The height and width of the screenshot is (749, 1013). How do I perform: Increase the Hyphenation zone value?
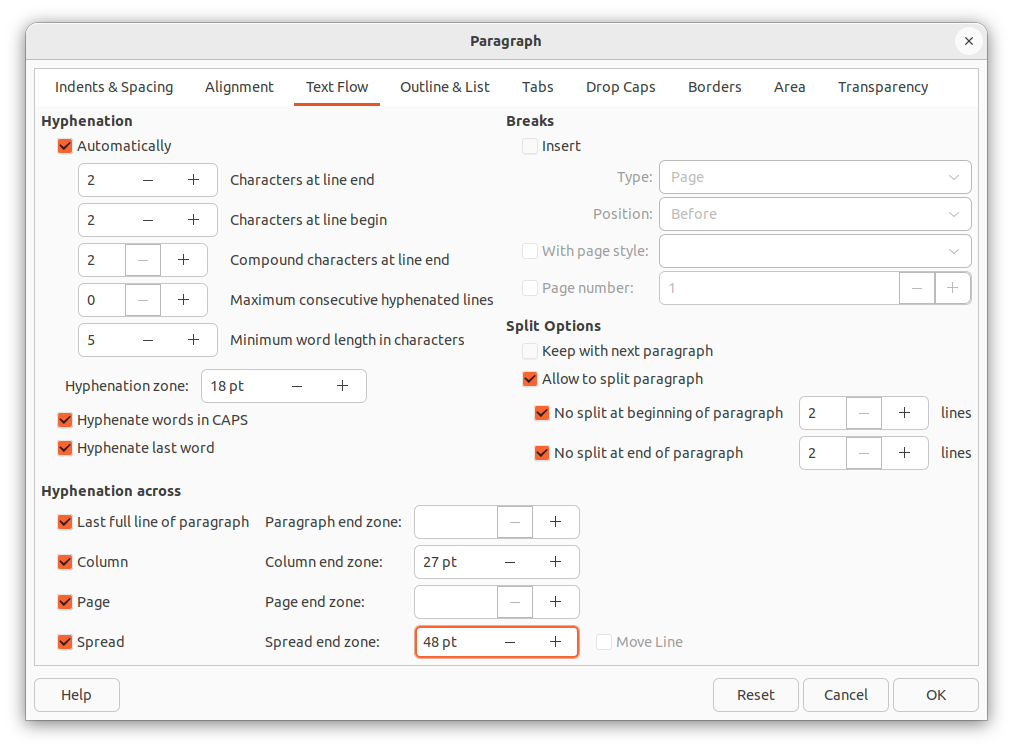coord(342,386)
